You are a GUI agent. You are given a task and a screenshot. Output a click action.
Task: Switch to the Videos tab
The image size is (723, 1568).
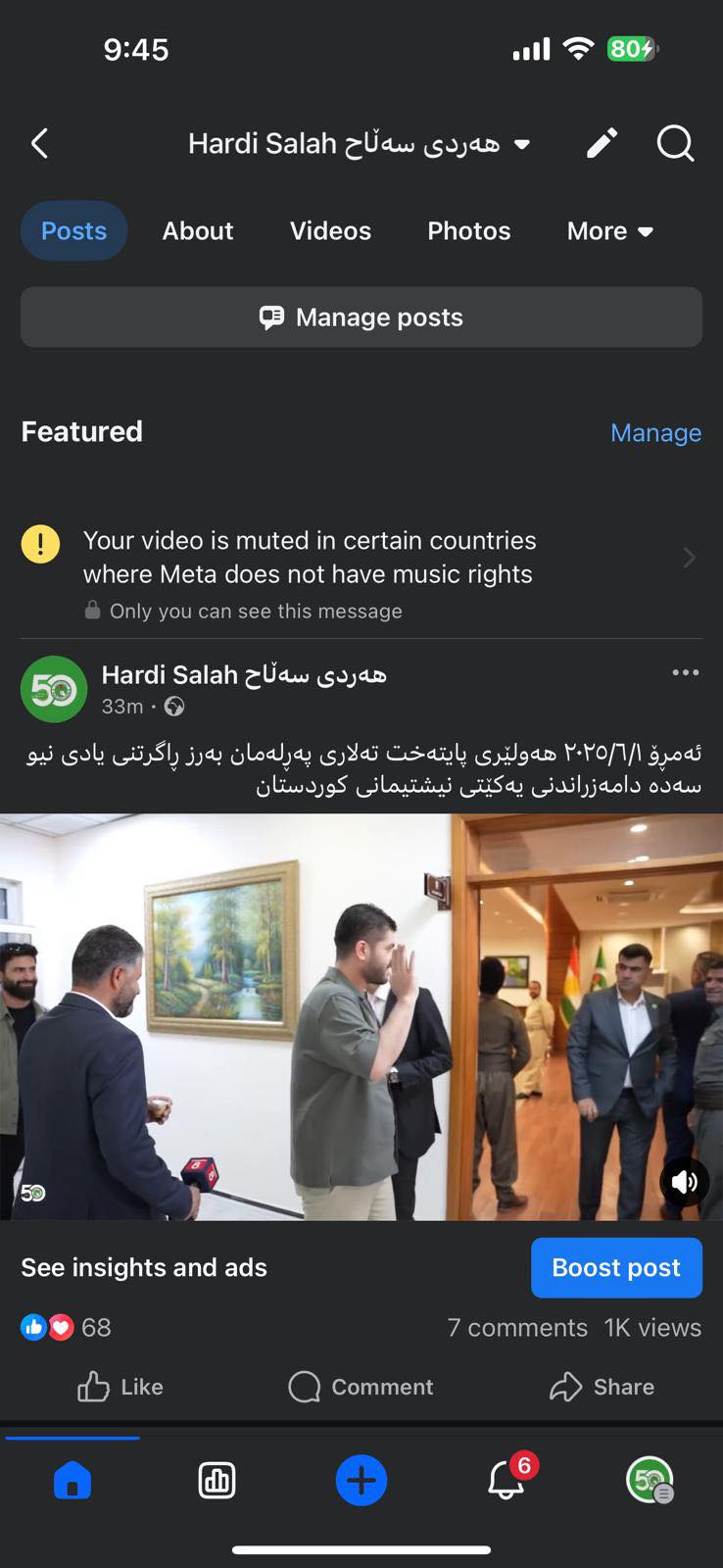[330, 231]
